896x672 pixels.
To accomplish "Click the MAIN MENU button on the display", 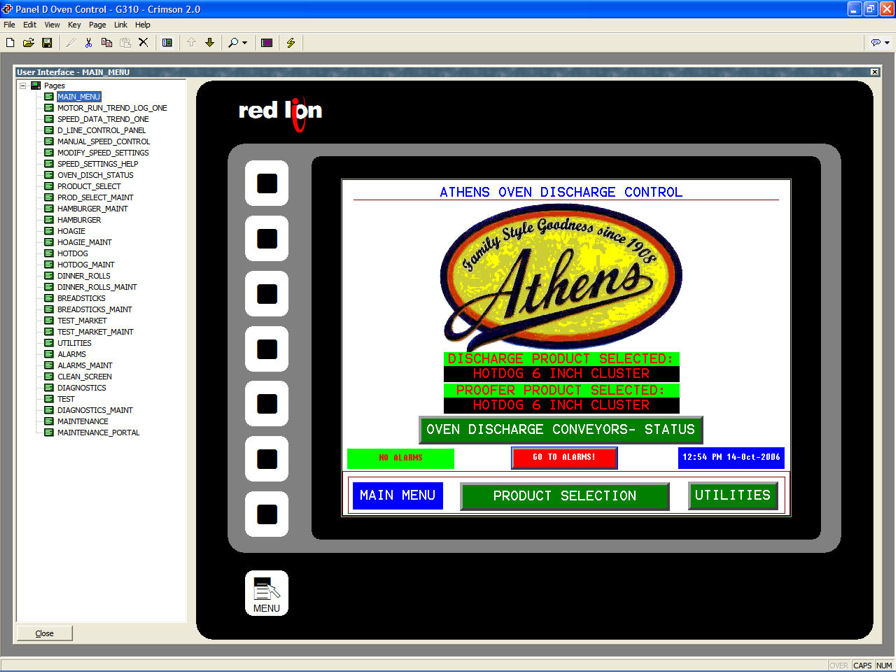I will coord(398,495).
